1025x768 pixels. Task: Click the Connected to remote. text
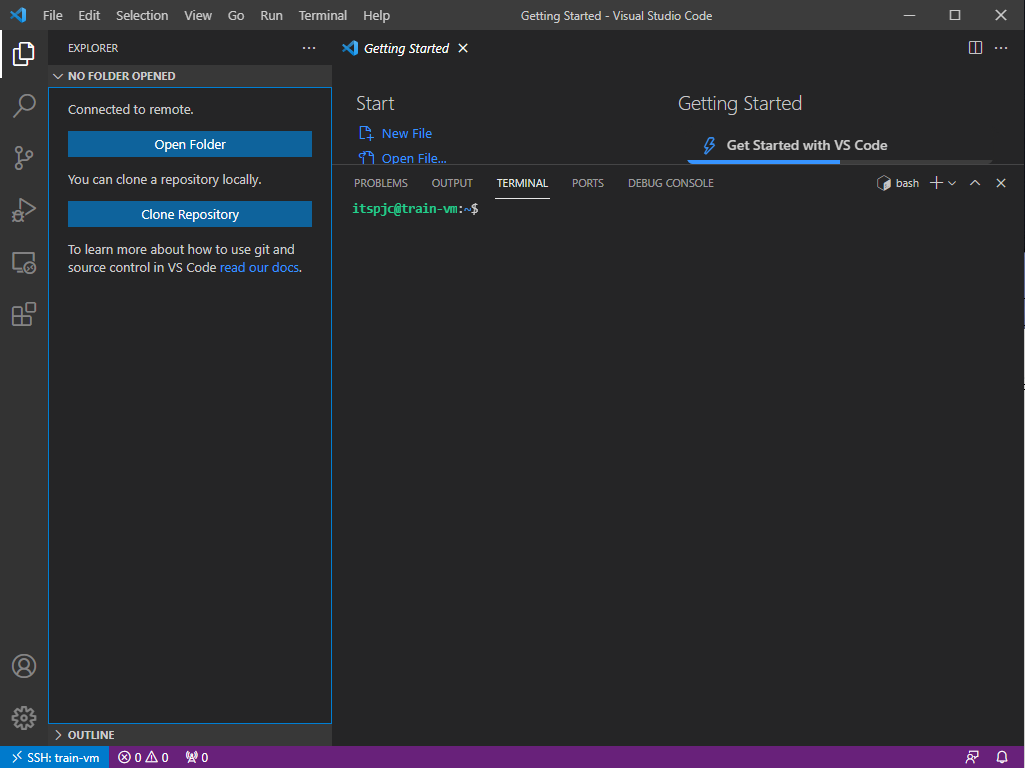click(x=130, y=109)
